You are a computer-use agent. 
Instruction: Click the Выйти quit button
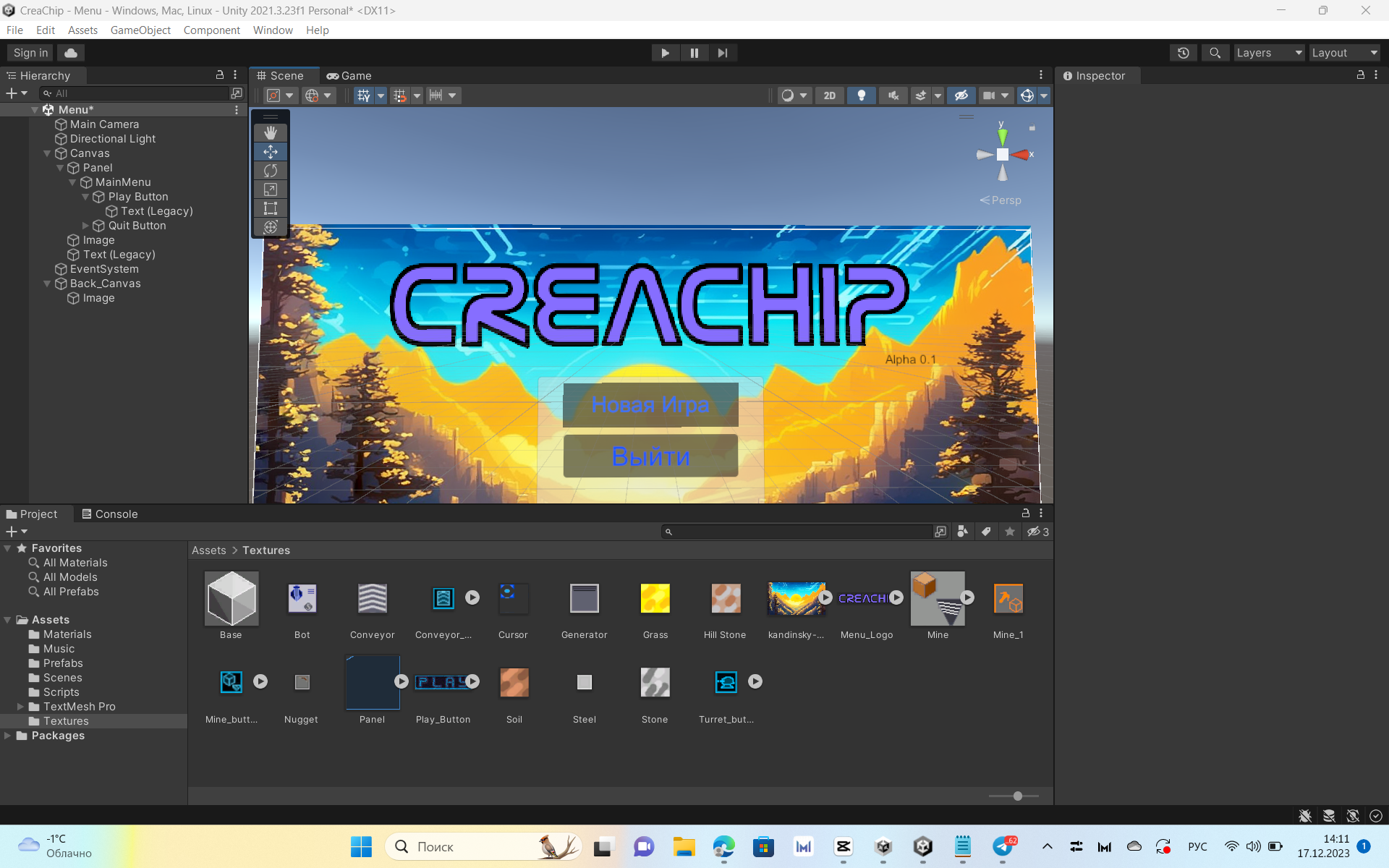(651, 456)
